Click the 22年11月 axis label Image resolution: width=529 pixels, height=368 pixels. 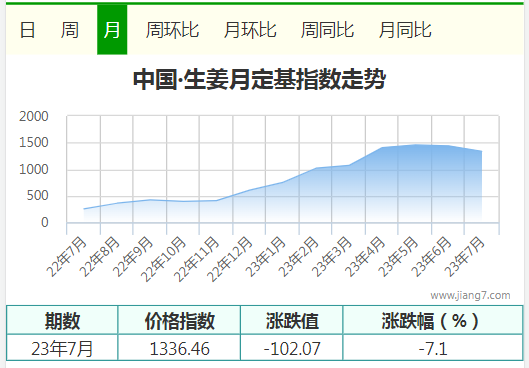196,260
